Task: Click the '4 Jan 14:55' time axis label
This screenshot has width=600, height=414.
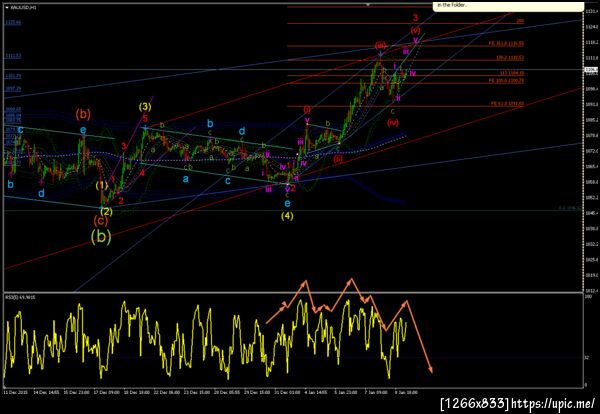Action: point(316,392)
